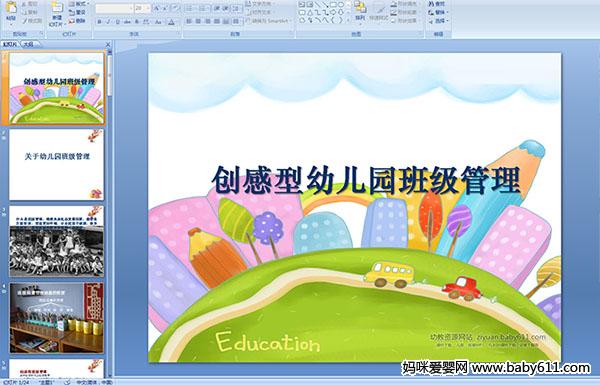Screen dimensions: 600x385
Task: Click the Delete slide icon
Action: pos(77,21)
